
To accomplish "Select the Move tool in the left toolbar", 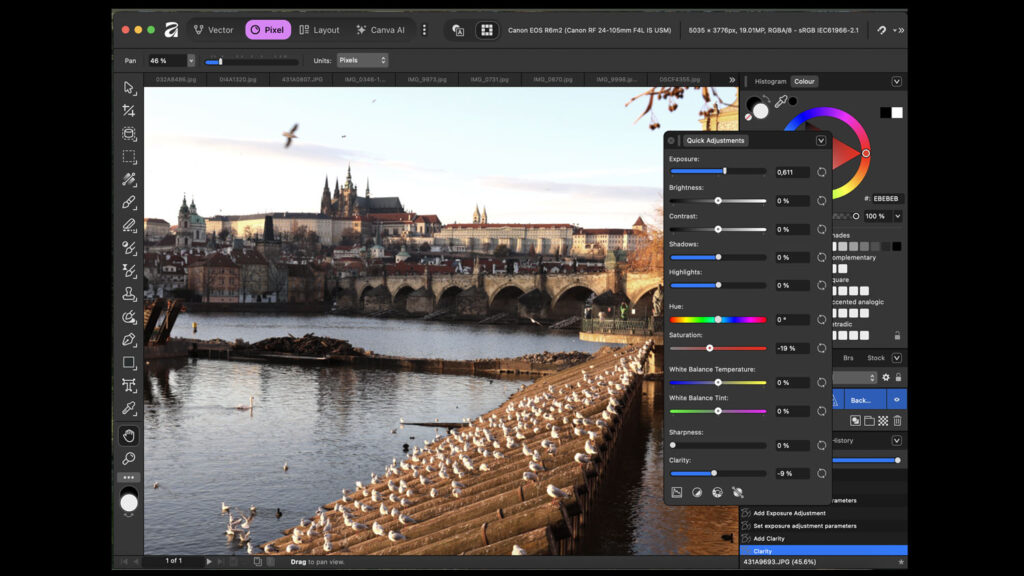I will pyautogui.click(x=128, y=88).
